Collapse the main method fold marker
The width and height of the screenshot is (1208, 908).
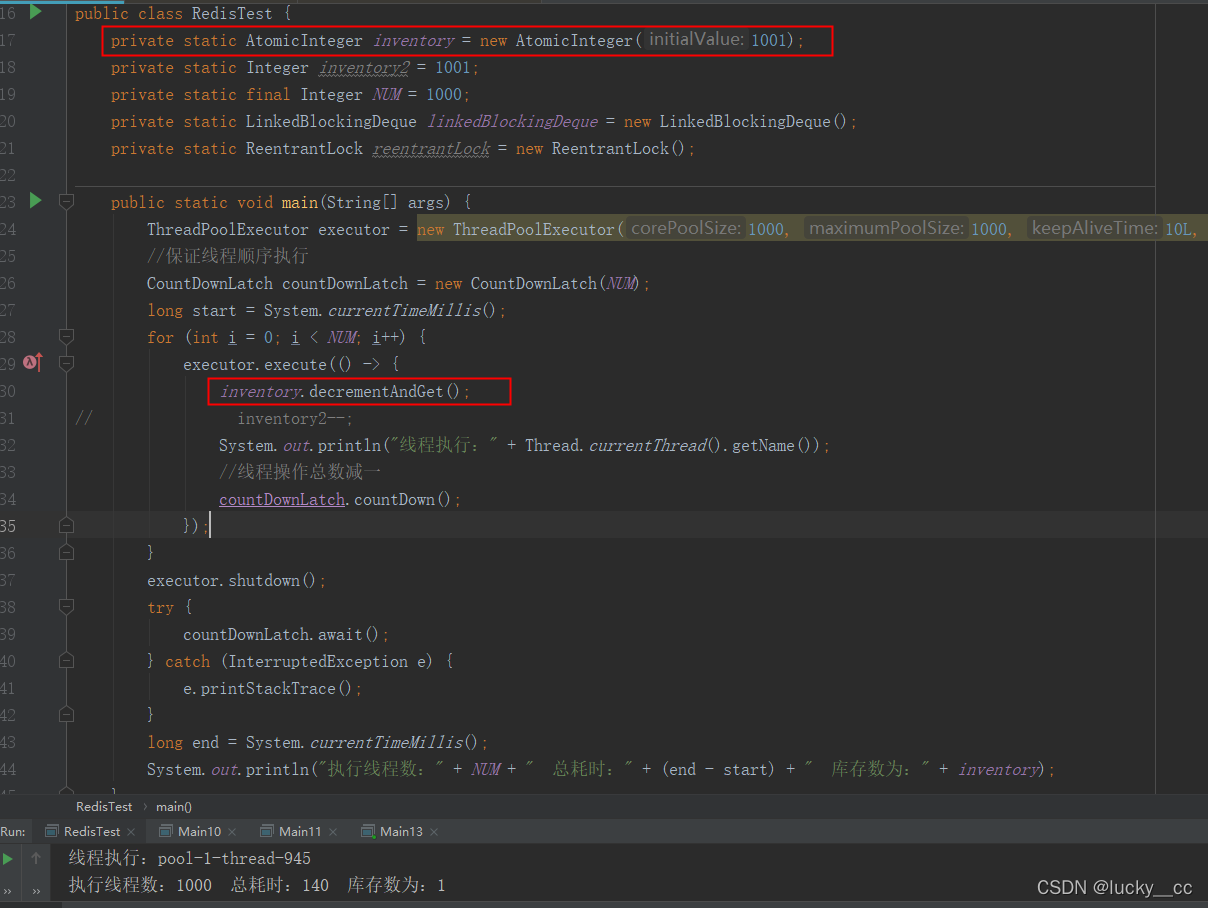point(66,202)
